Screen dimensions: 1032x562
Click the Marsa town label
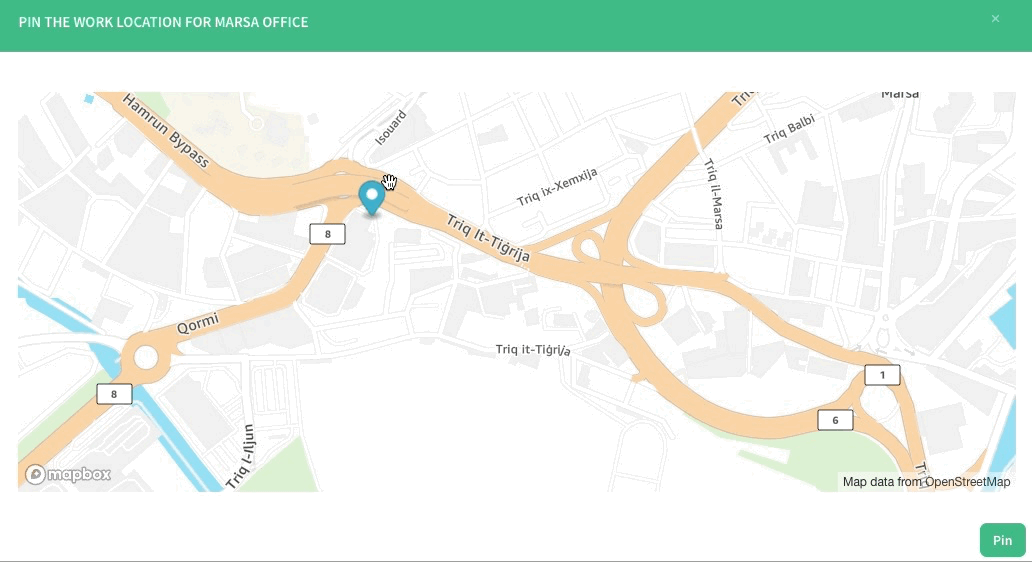coord(899,94)
